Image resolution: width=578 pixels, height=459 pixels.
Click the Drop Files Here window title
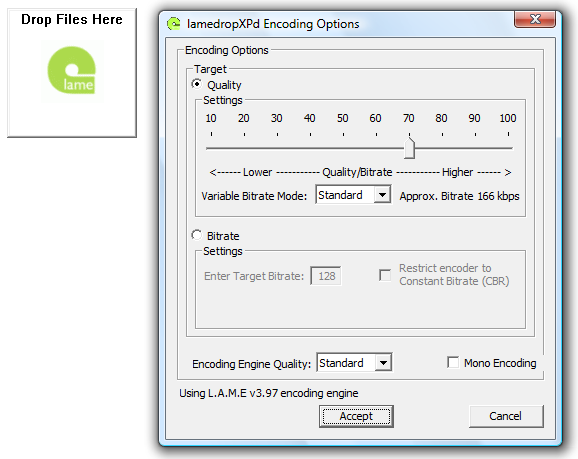pyautogui.click(x=72, y=19)
